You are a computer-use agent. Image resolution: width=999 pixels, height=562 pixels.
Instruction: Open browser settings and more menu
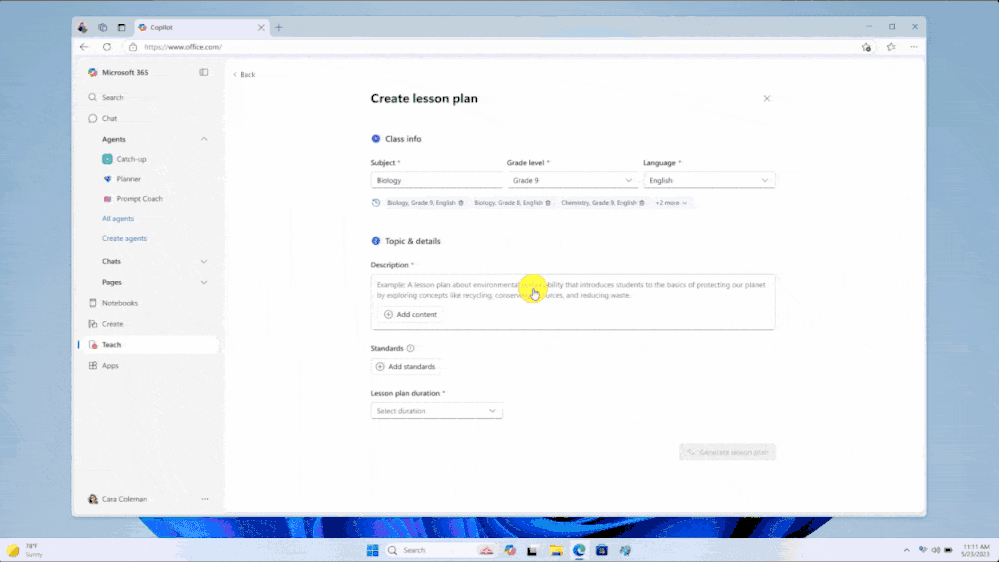tap(914, 47)
